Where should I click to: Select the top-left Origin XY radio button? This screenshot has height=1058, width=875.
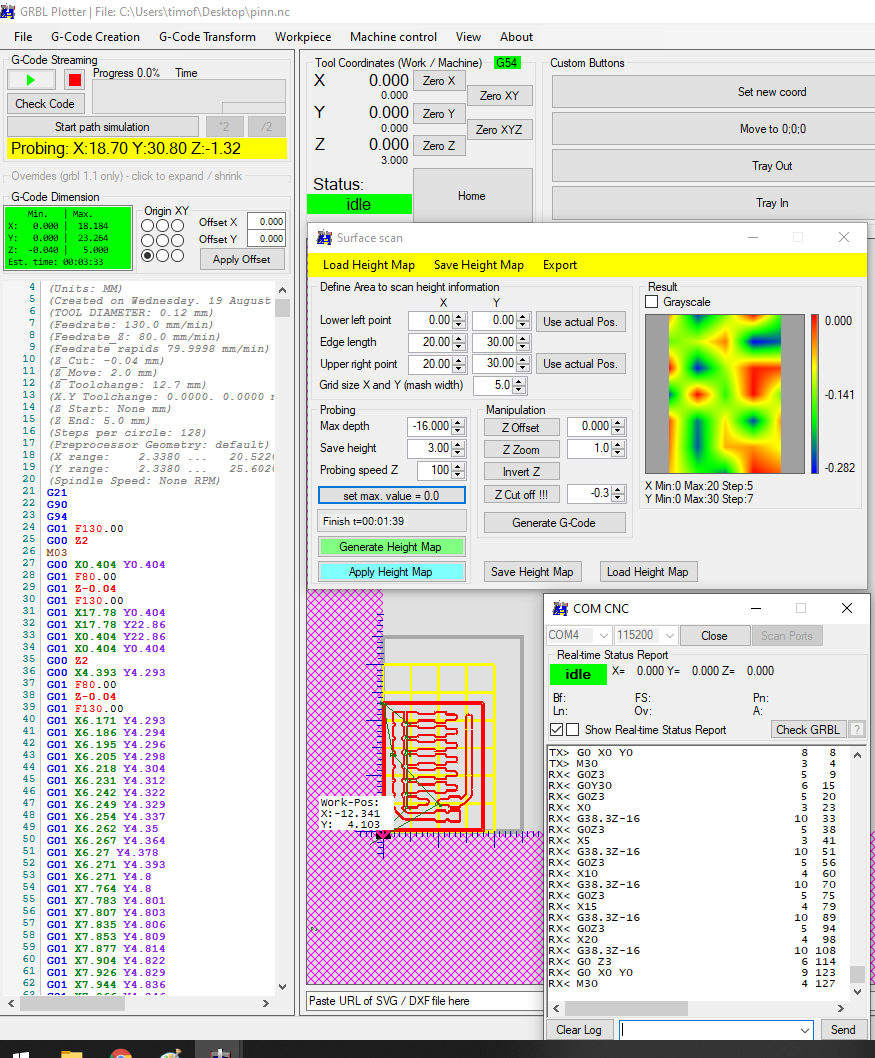(x=148, y=225)
